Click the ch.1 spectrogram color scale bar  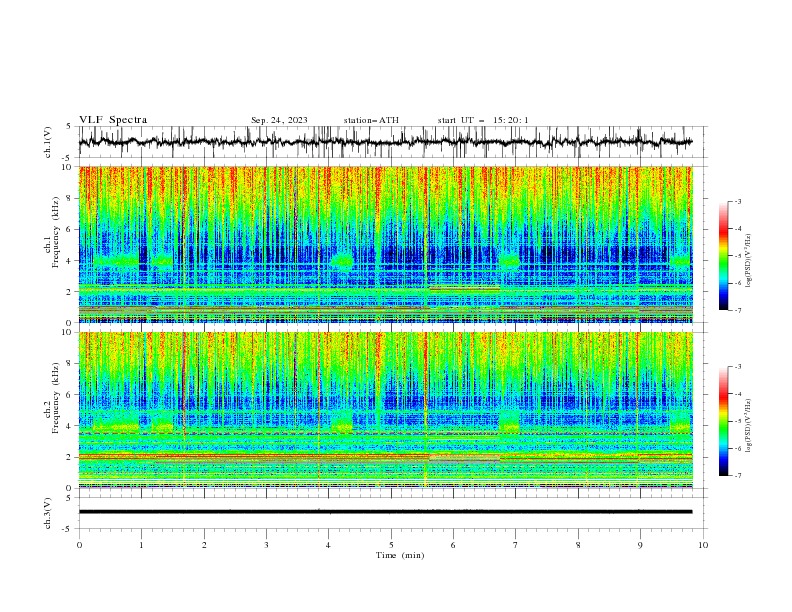[723, 256]
